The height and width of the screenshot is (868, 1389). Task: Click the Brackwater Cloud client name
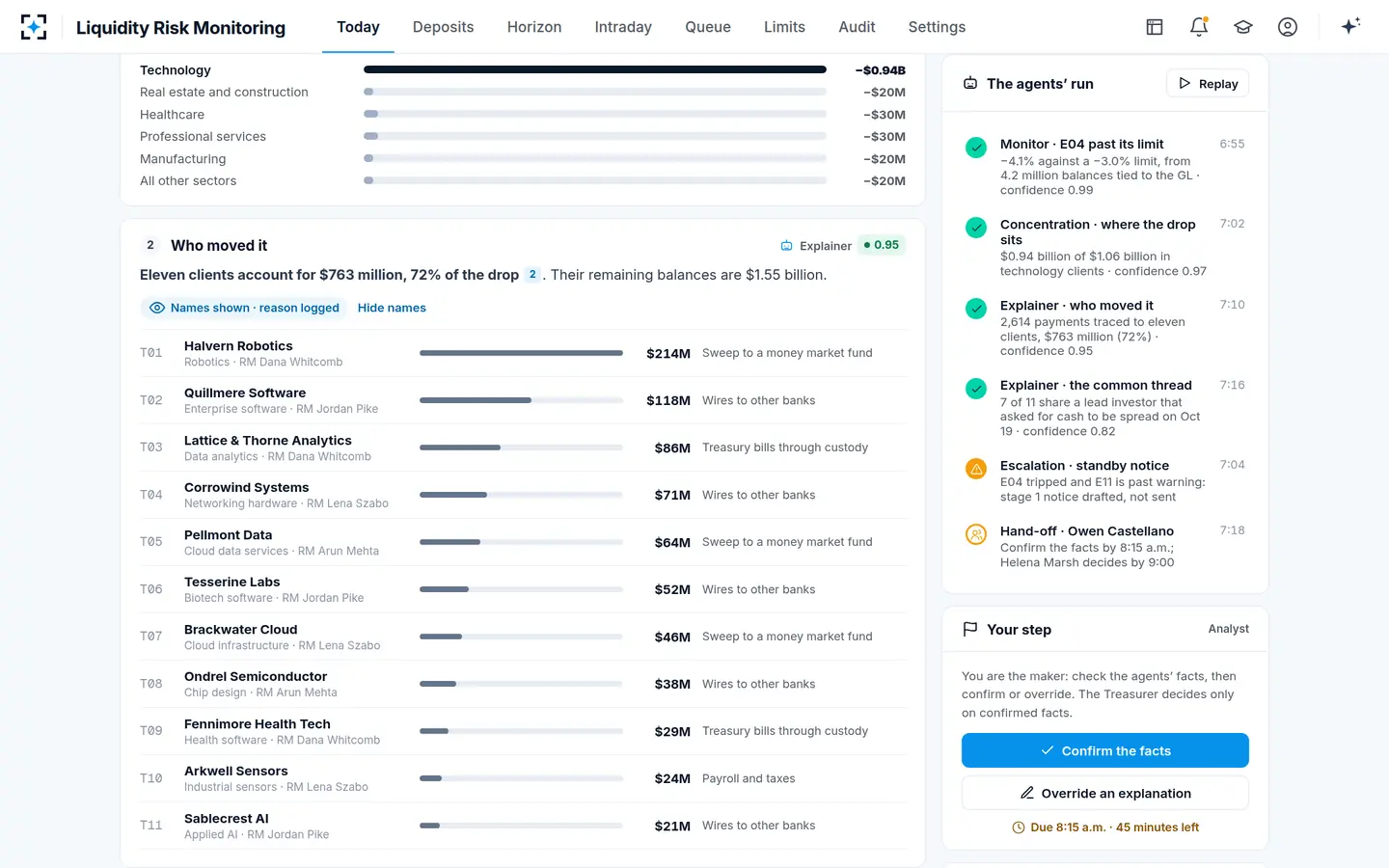(241, 629)
